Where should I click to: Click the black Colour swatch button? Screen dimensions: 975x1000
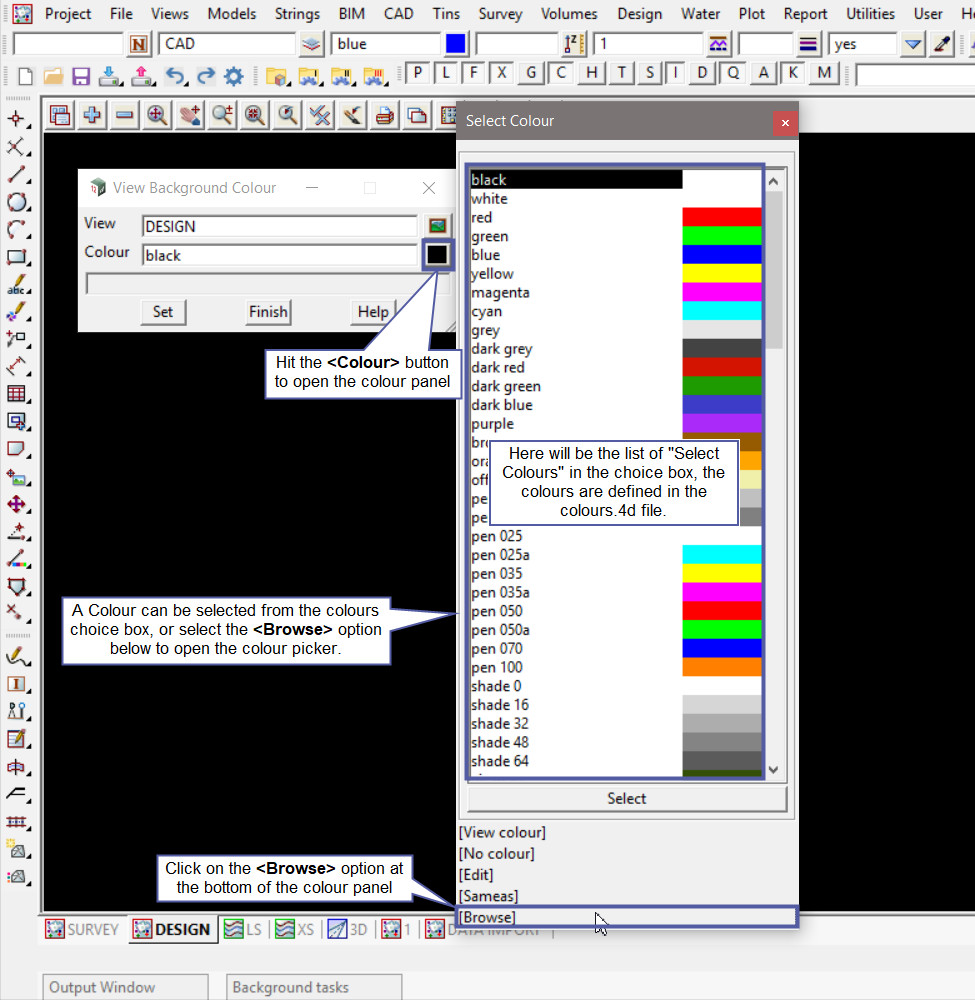[x=437, y=255]
